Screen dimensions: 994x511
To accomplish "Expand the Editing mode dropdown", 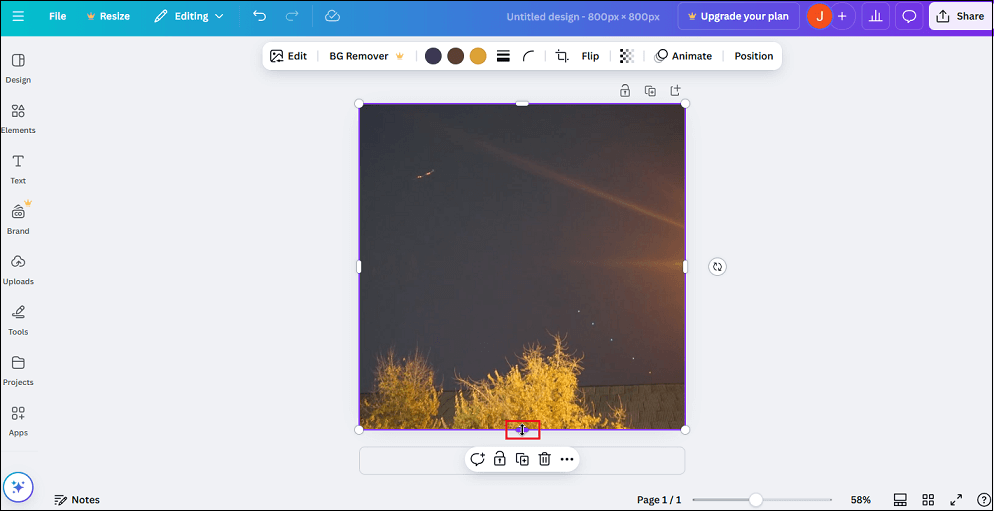I will 189,16.
